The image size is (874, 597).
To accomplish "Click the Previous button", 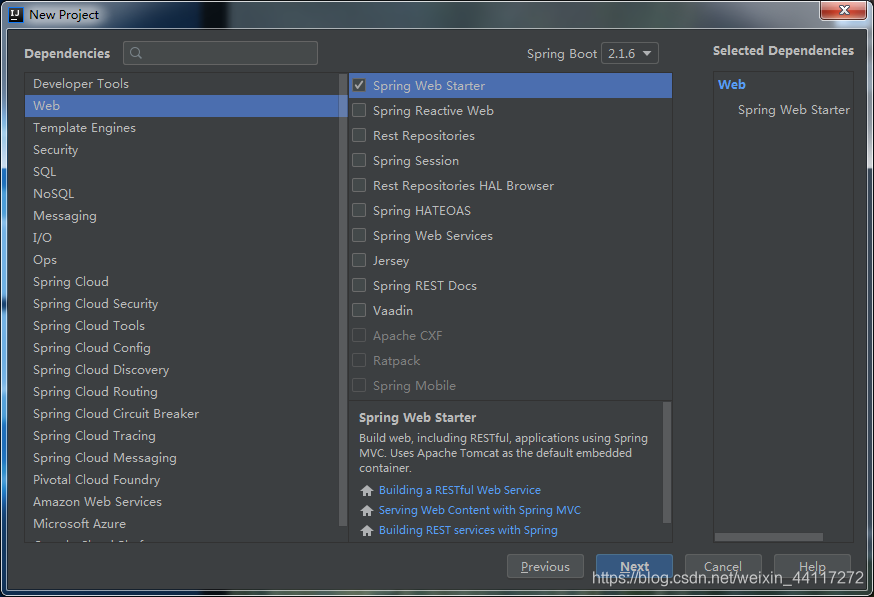I will [545, 566].
